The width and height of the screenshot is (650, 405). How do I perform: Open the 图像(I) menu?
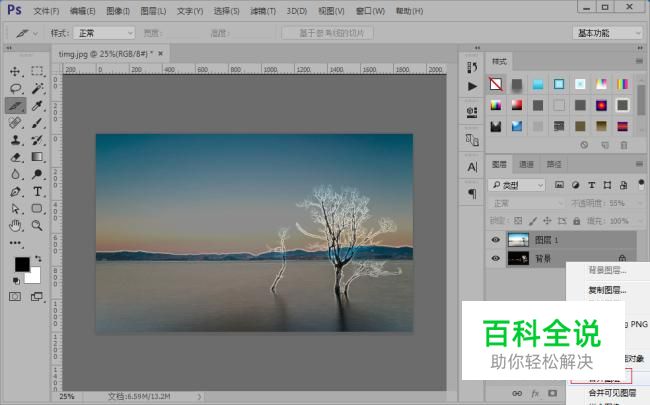point(118,11)
